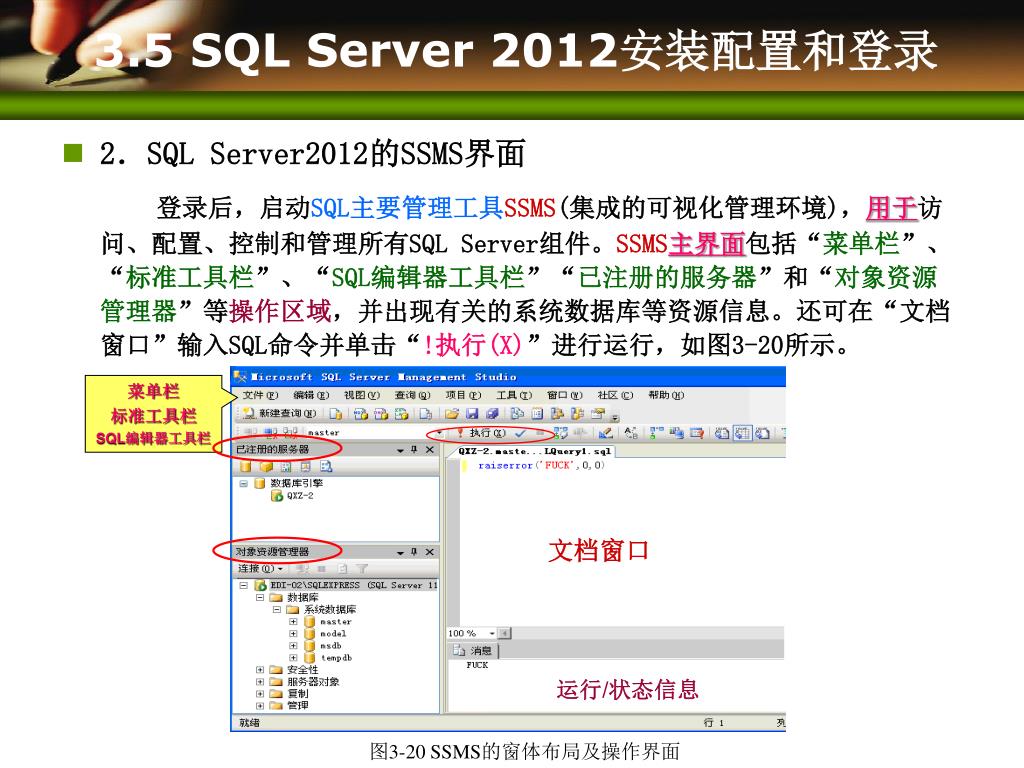Open 已注册的服务器 panel options dropdown arrow

point(400,450)
